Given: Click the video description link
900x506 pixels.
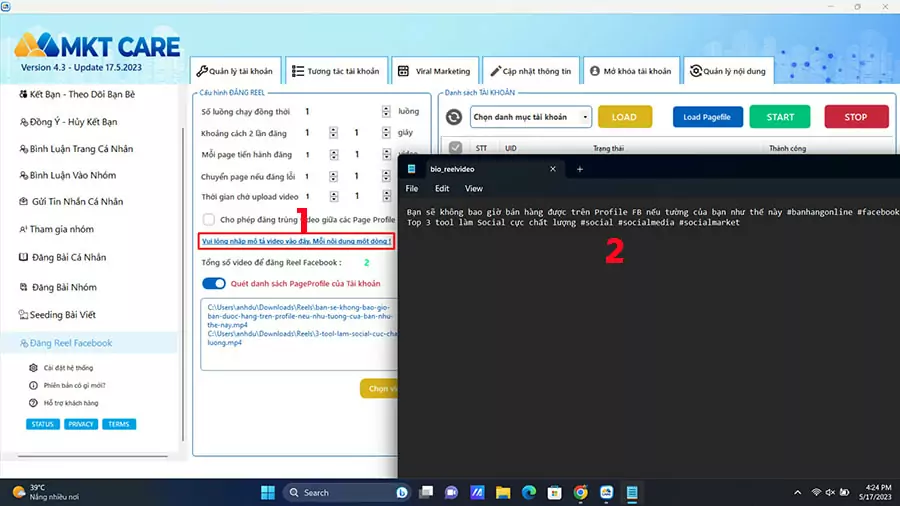Looking at the screenshot, I should 296,241.
